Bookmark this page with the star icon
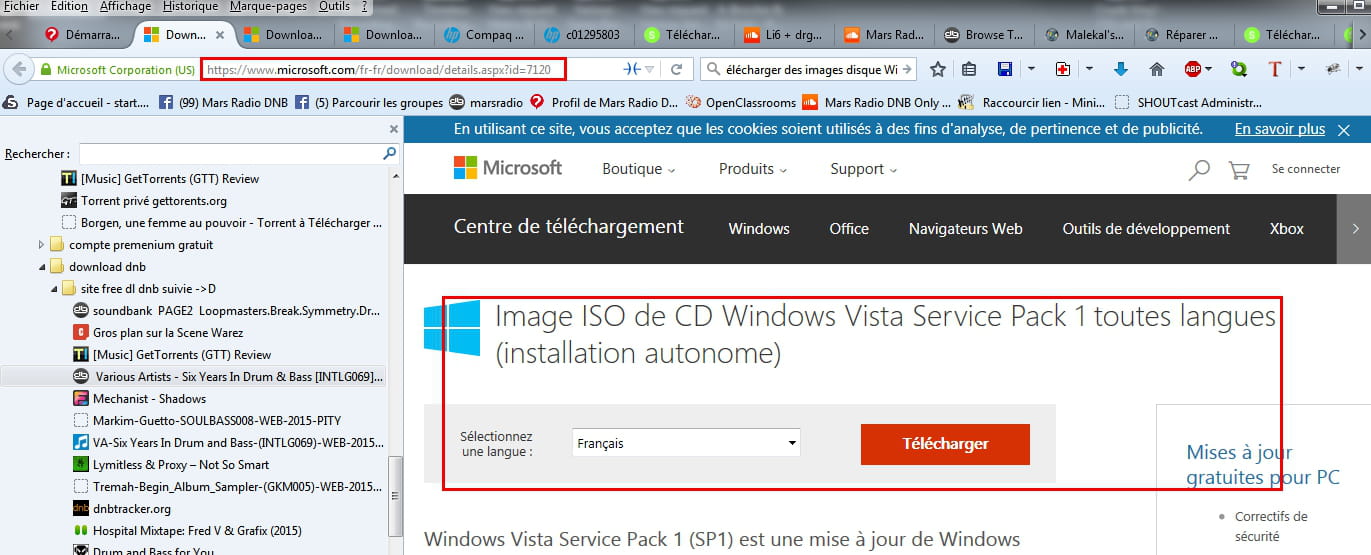 [x=938, y=70]
